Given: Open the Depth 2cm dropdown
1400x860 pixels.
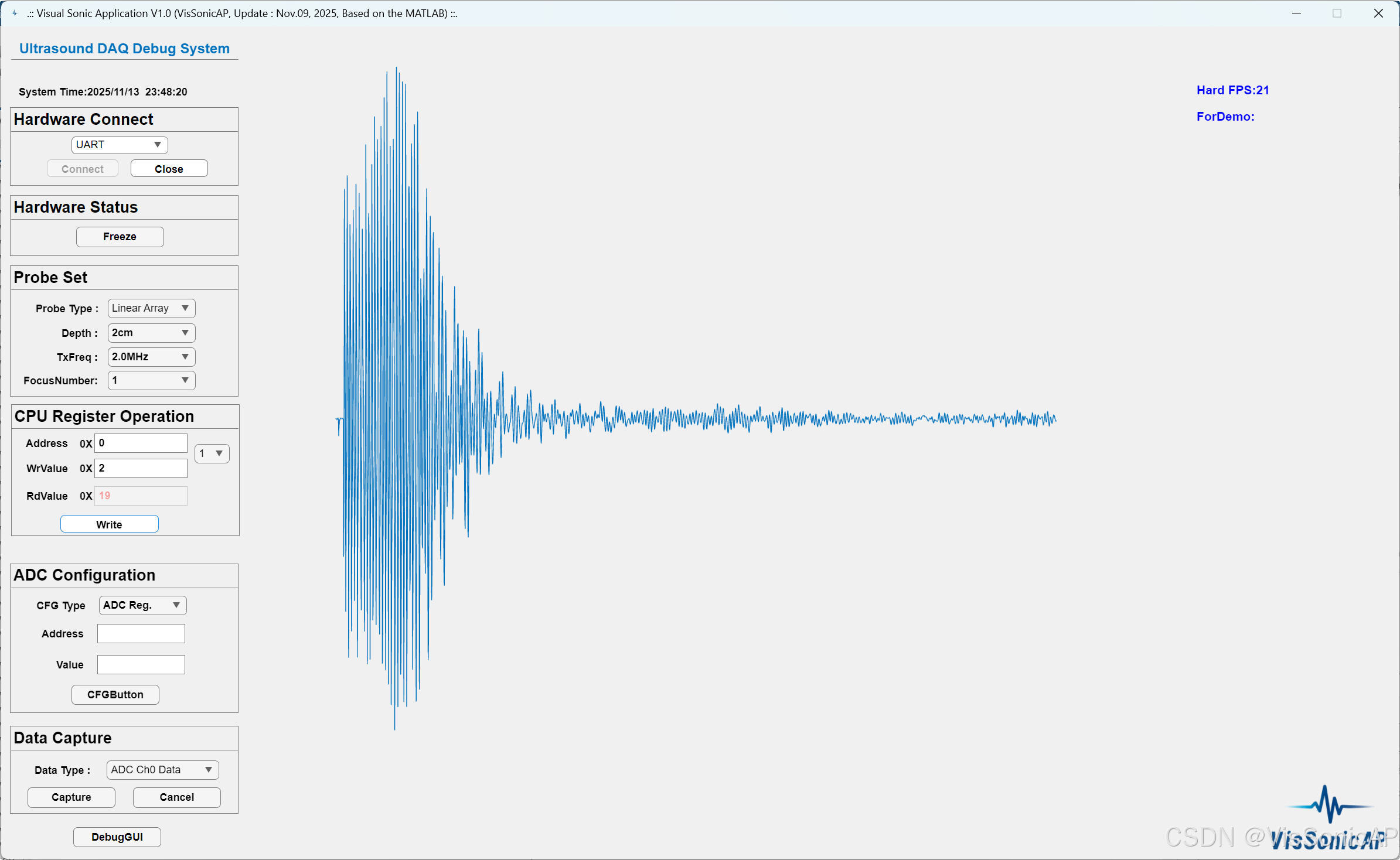Looking at the screenshot, I should point(151,333).
